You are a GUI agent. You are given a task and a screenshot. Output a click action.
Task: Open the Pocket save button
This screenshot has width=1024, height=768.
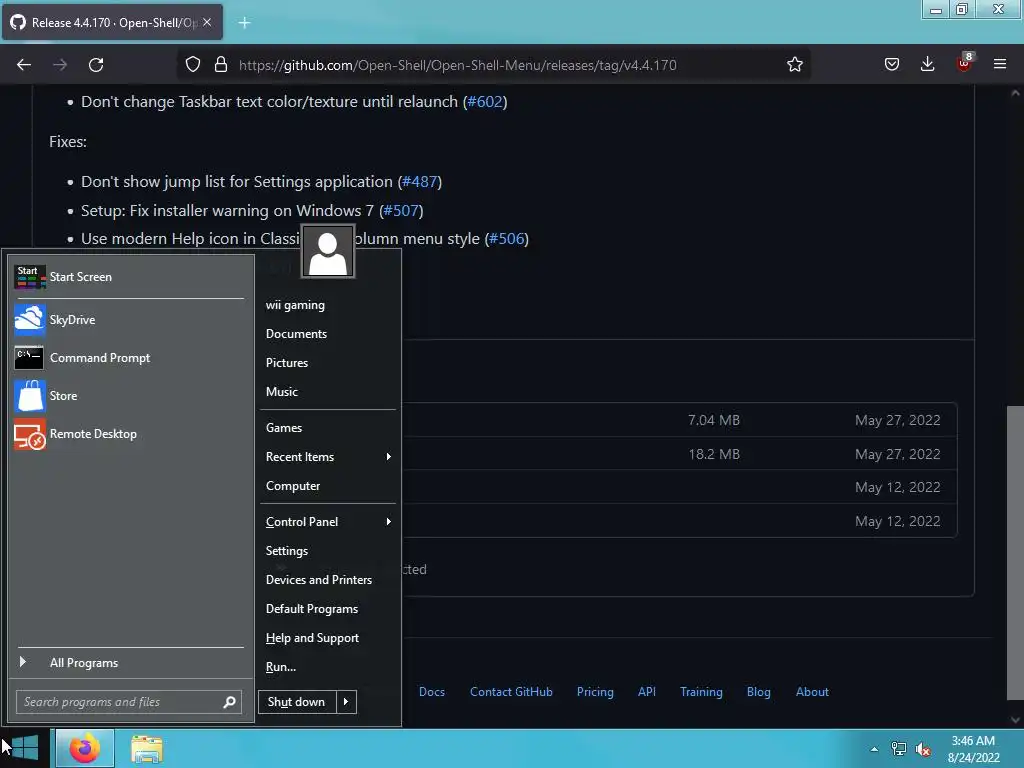click(892, 65)
